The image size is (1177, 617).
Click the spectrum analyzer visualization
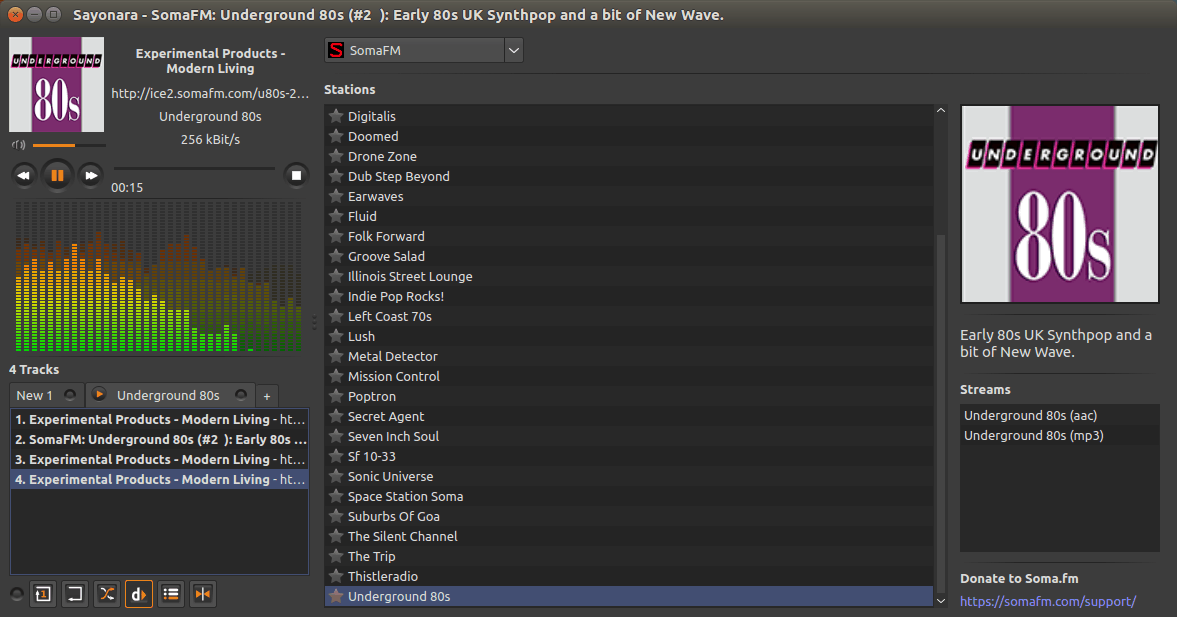(x=158, y=276)
